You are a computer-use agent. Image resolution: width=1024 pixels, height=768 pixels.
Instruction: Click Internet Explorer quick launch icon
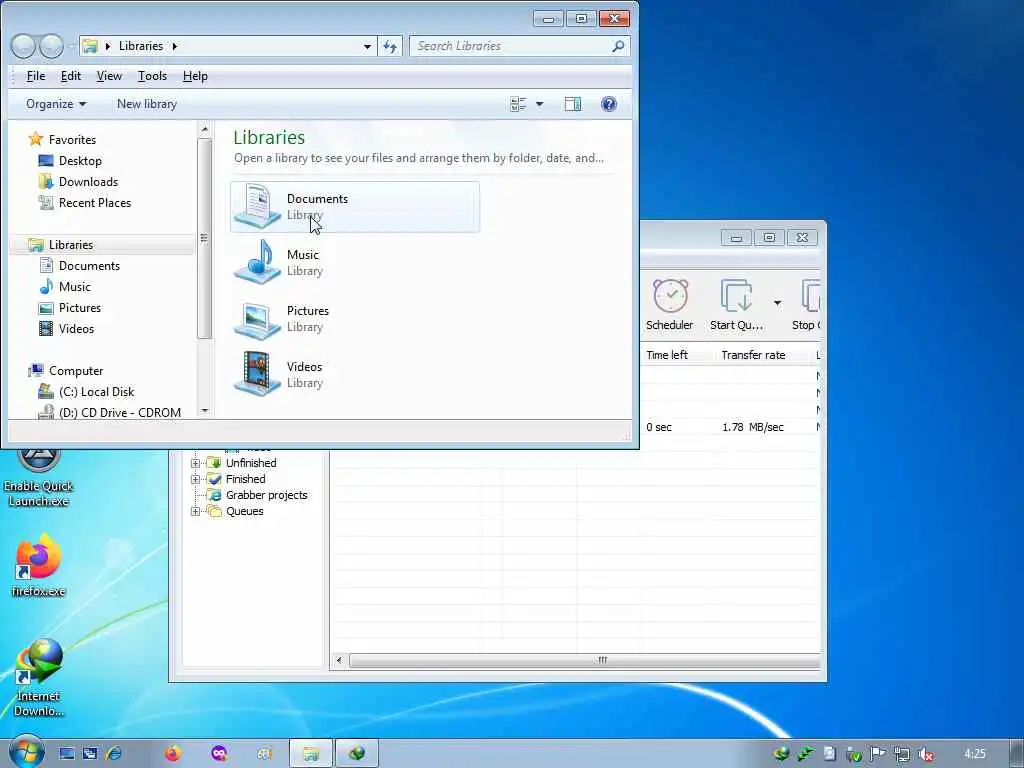click(x=113, y=754)
